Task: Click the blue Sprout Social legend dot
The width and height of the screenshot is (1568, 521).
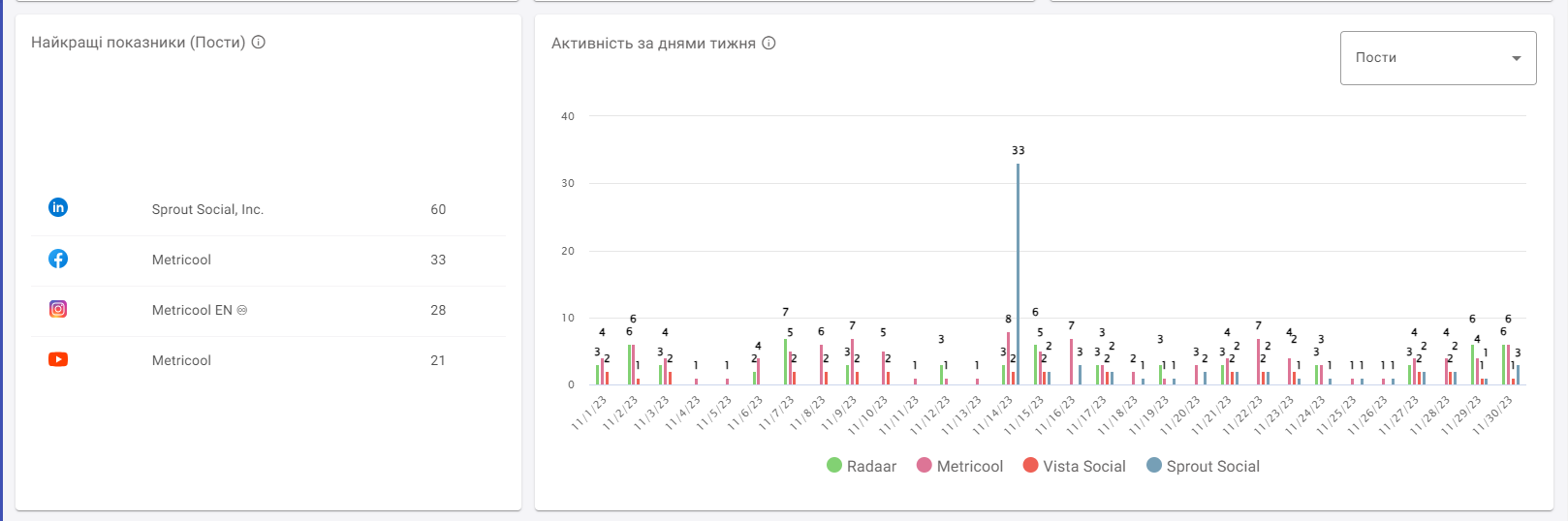Action: pos(1153,465)
